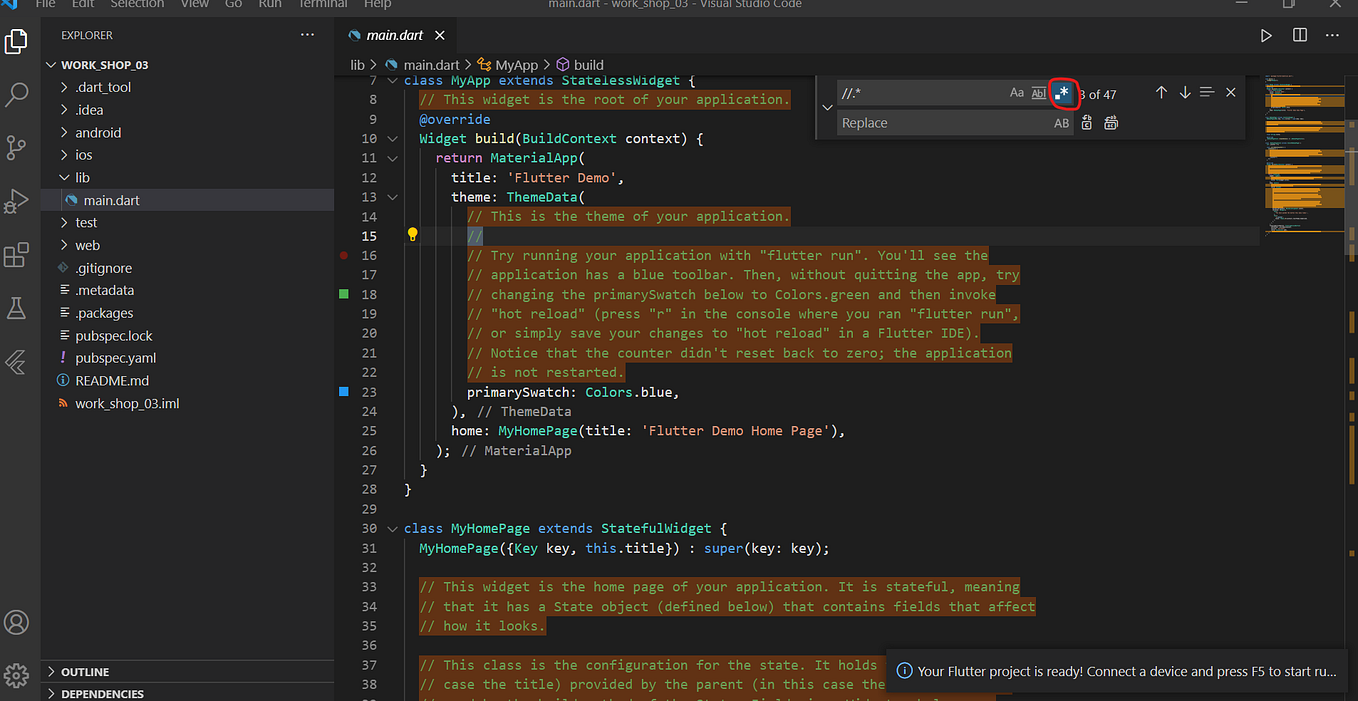The image size is (1358, 701).
Task: Toggle Match Case in find widget
Action: [1016, 93]
